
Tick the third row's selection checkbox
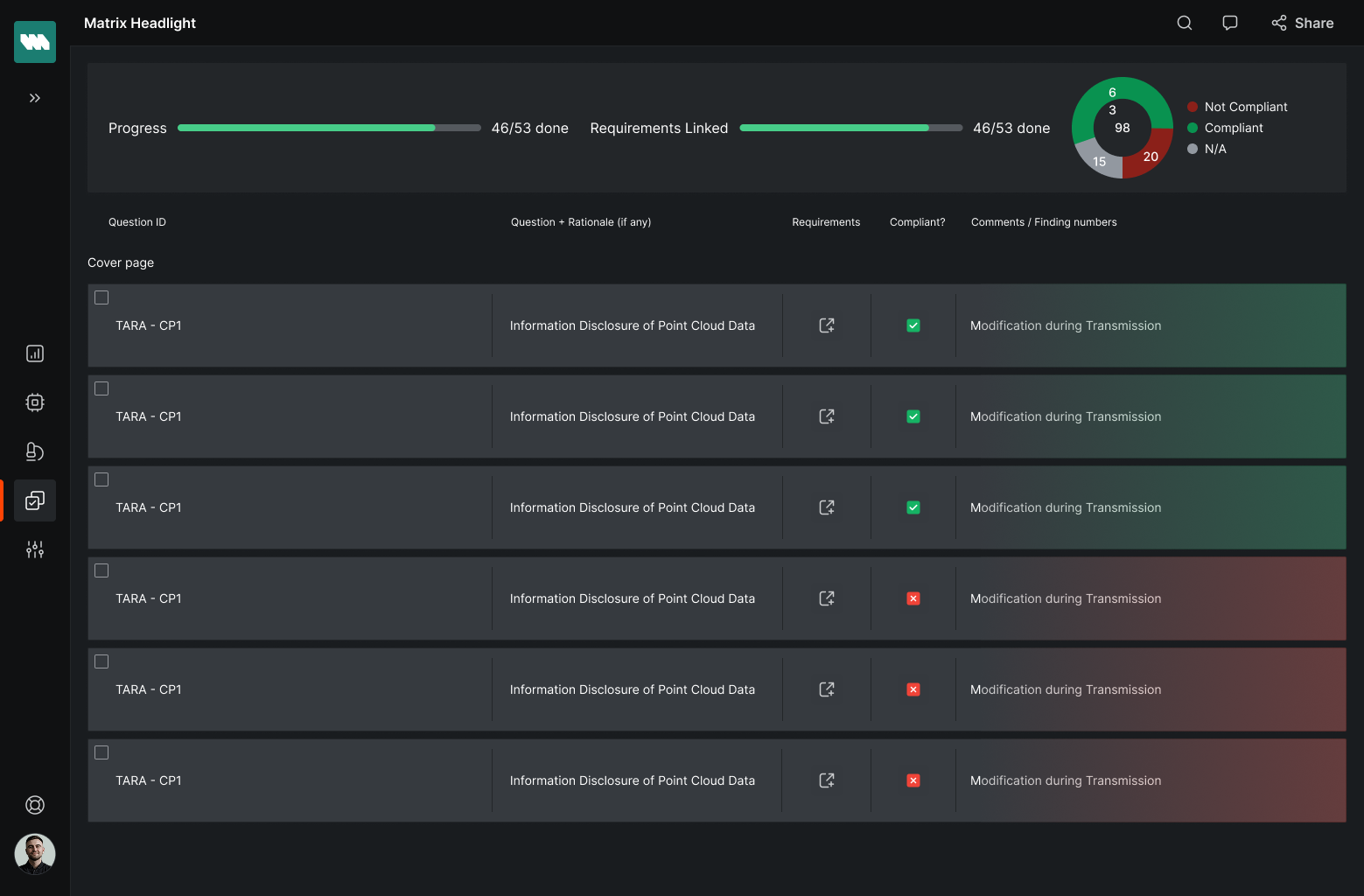[101, 479]
